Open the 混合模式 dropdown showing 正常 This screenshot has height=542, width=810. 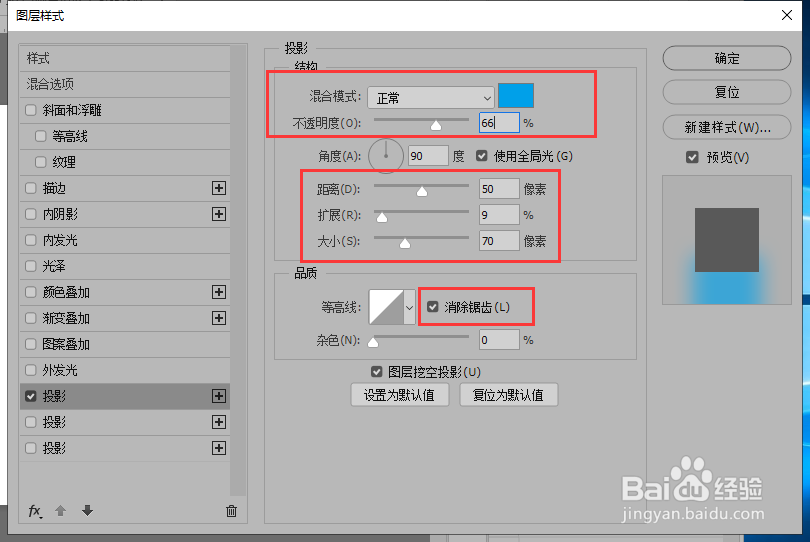tap(431, 97)
